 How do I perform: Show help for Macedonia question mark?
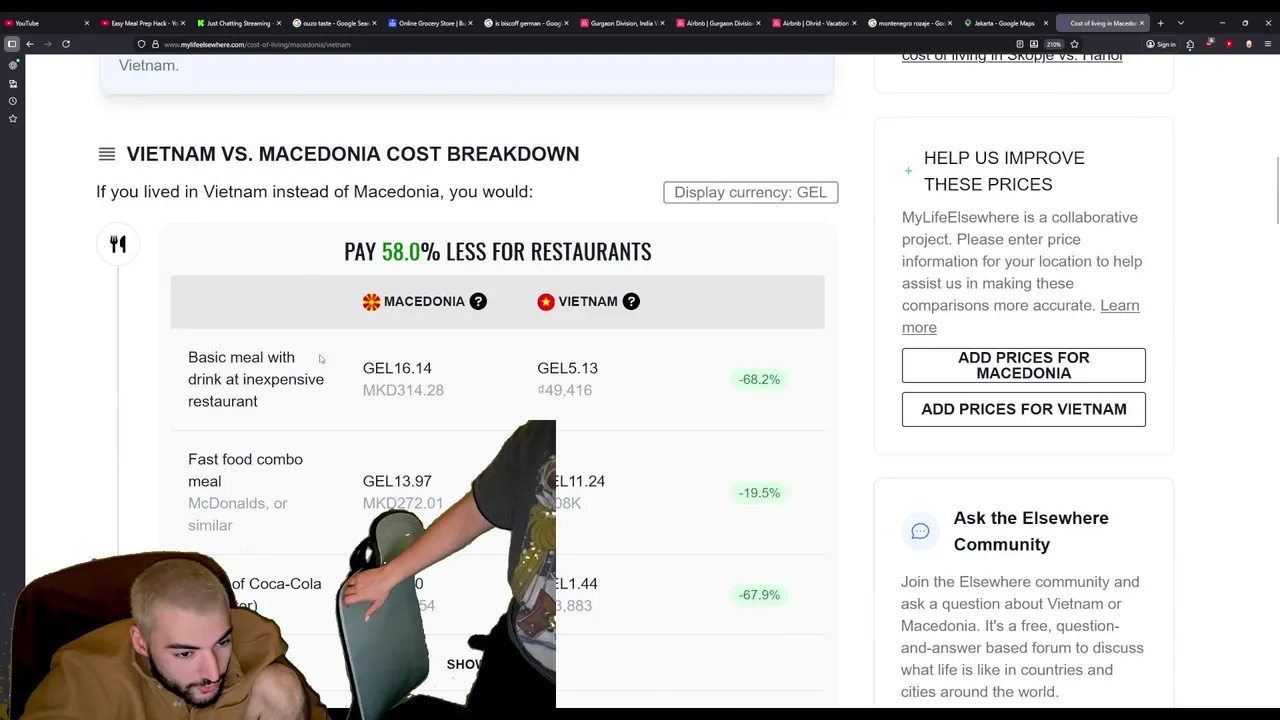[478, 301]
